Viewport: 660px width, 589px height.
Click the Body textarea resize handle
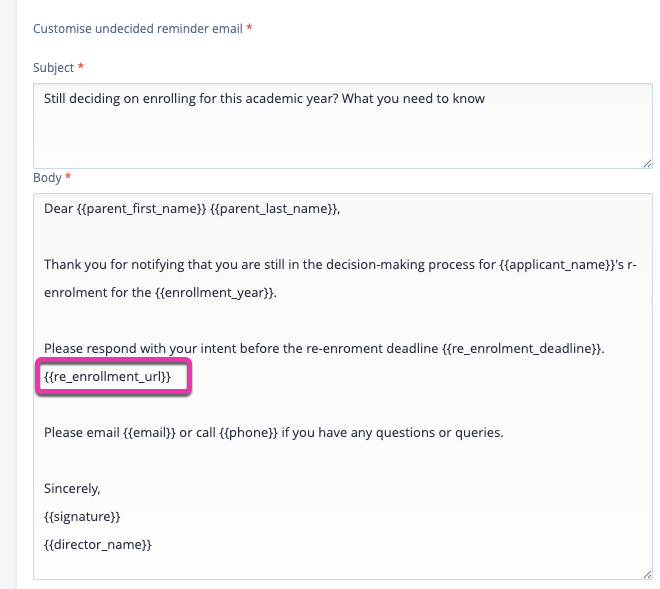[647, 573]
